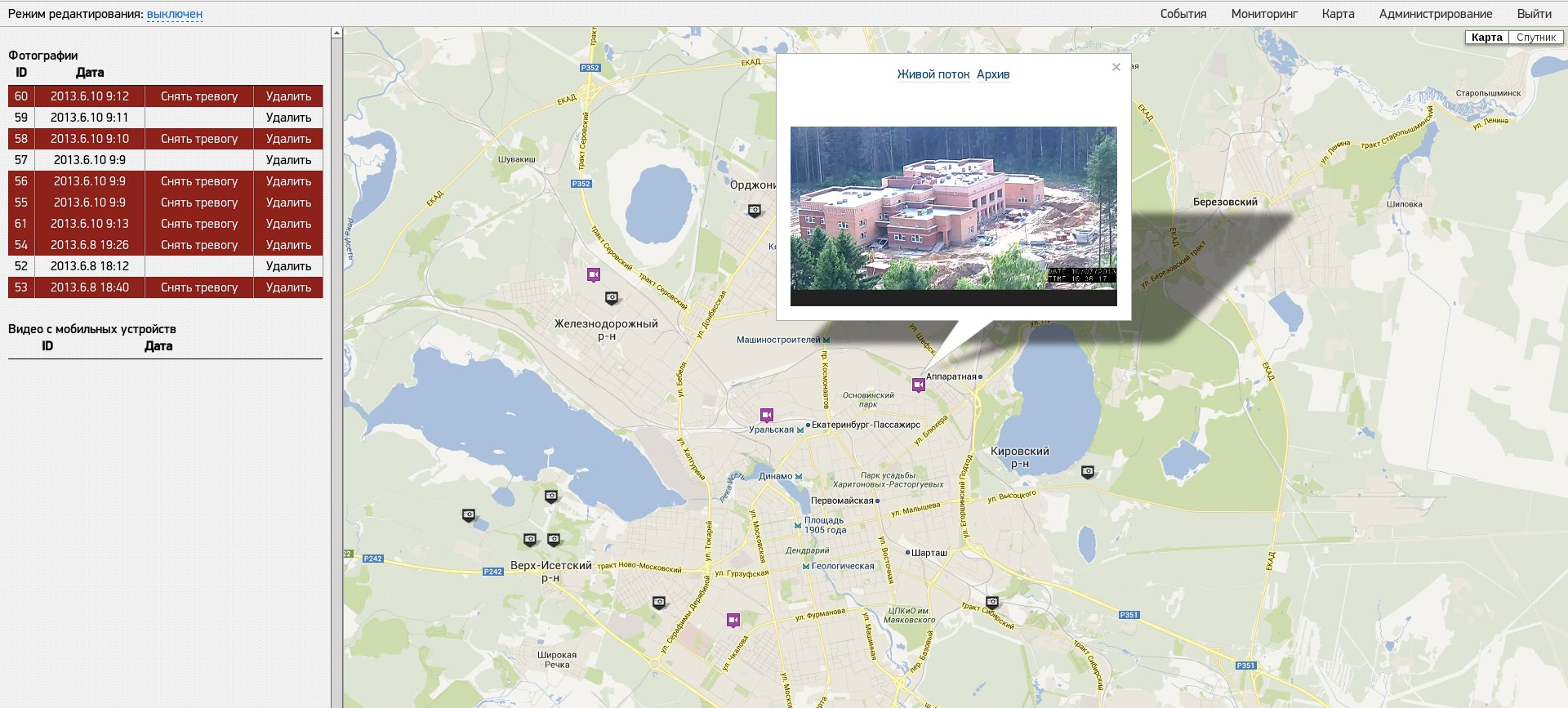
Task: Open Живой поток link in popup
Action: point(933,74)
